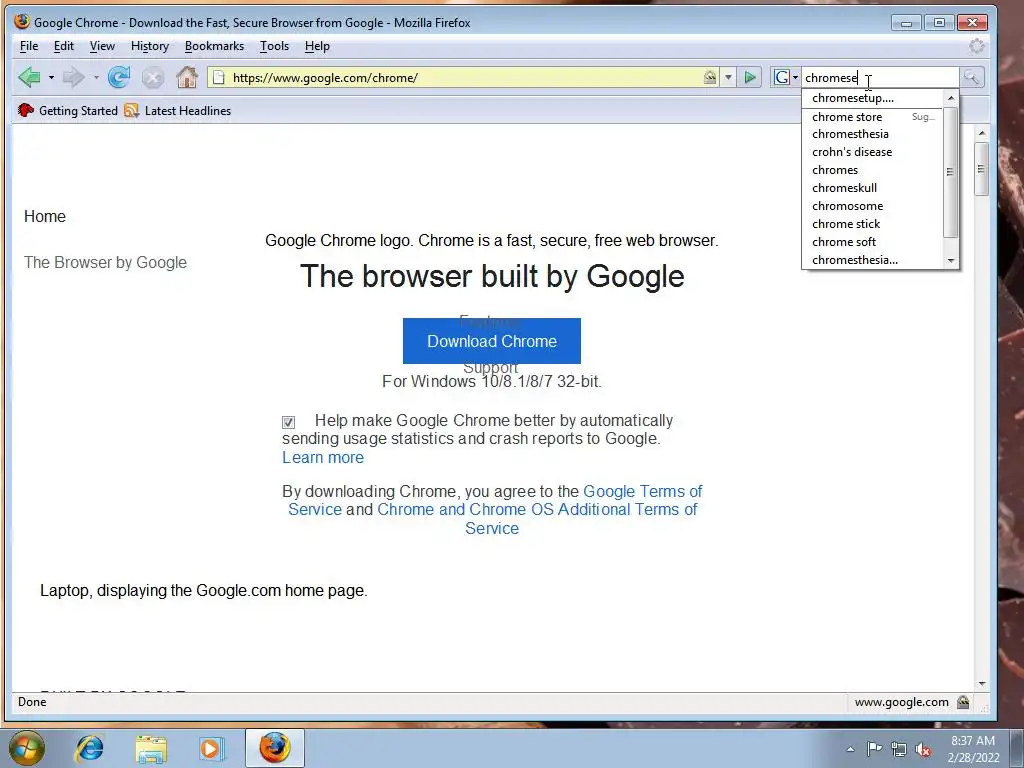Image resolution: width=1024 pixels, height=768 pixels.
Task: Click the magnifier search button
Action: pos(971,78)
